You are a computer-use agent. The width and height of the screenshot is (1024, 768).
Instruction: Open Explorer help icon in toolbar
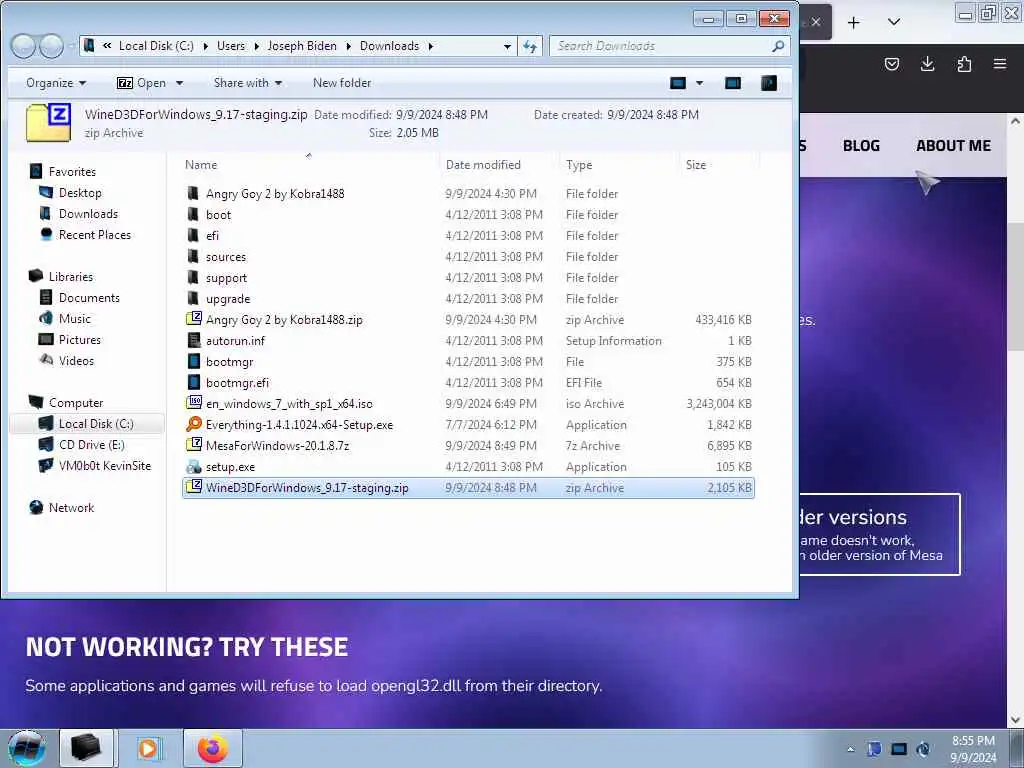[x=769, y=83]
